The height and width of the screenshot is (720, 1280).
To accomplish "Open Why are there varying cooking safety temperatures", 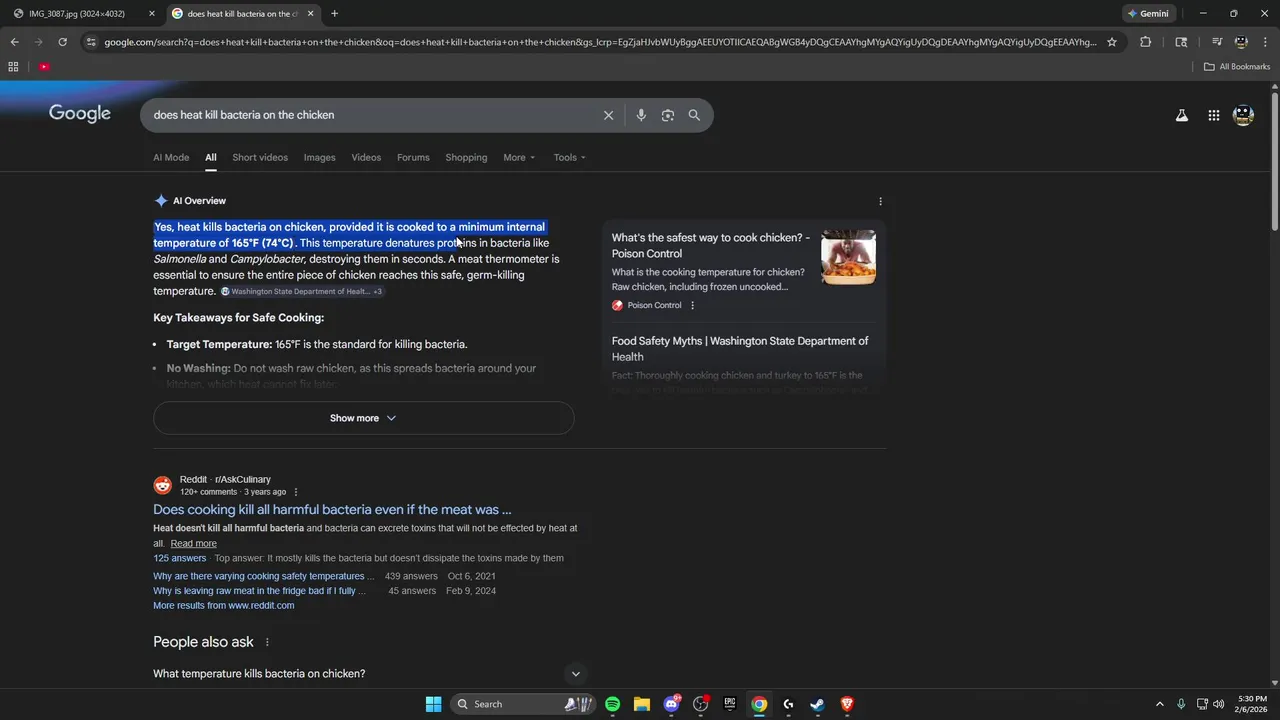I will [263, 576].
